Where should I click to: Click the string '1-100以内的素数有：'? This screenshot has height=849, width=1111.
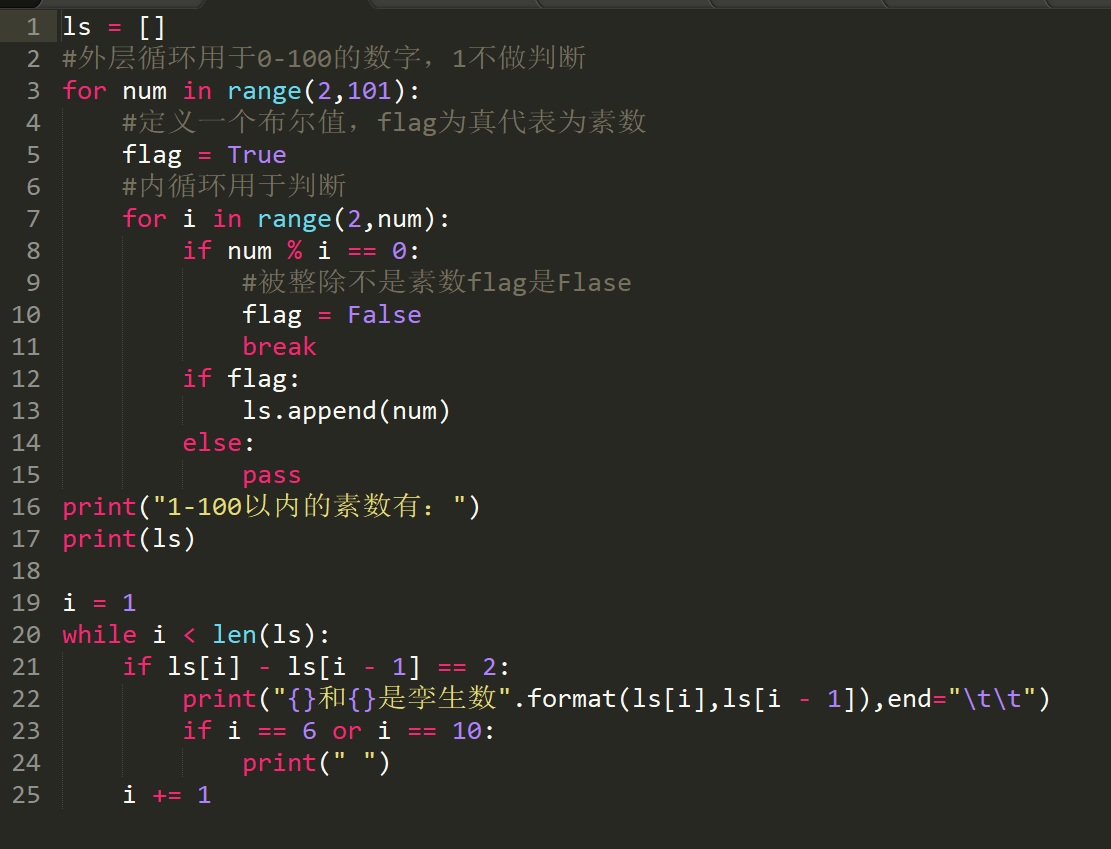coord(310,507)
